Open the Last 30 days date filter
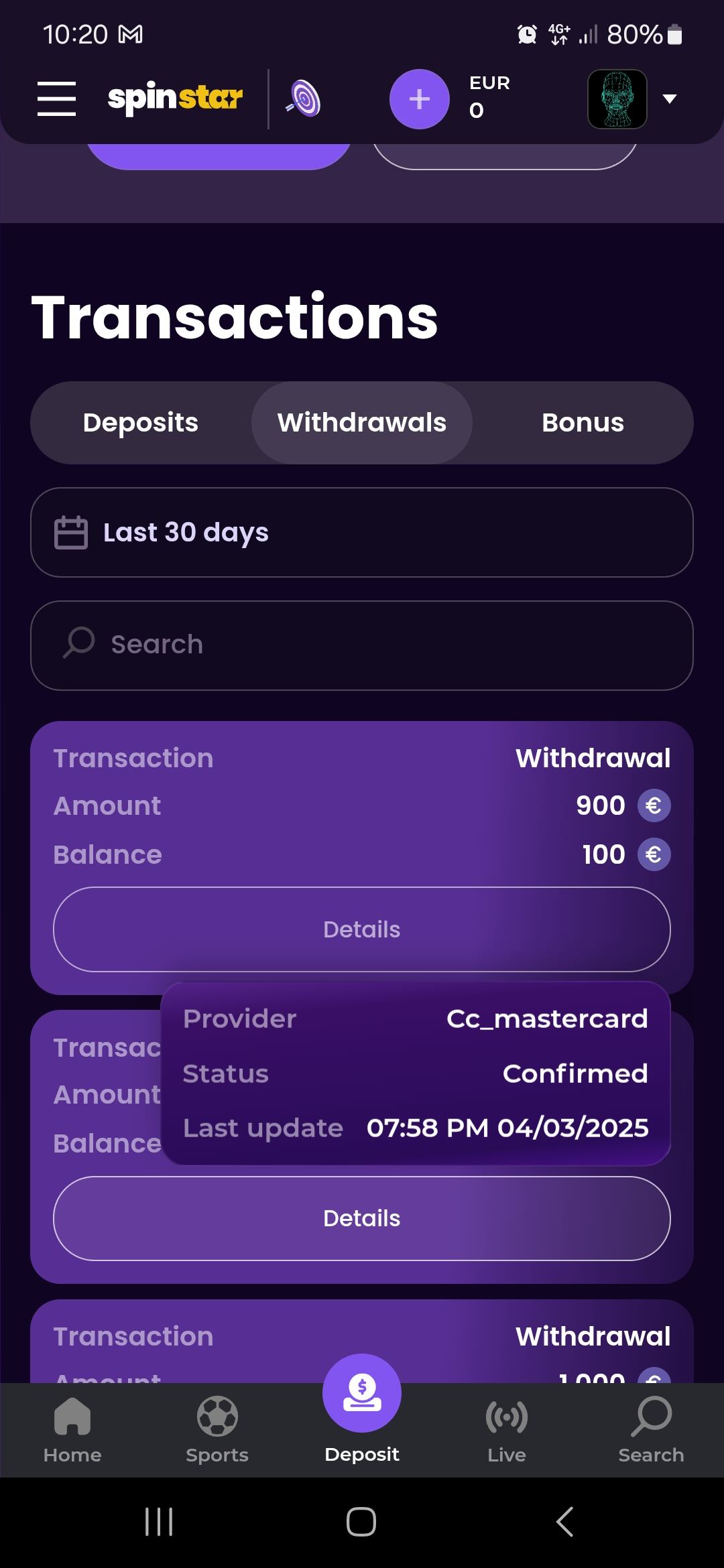 [362, 533]
